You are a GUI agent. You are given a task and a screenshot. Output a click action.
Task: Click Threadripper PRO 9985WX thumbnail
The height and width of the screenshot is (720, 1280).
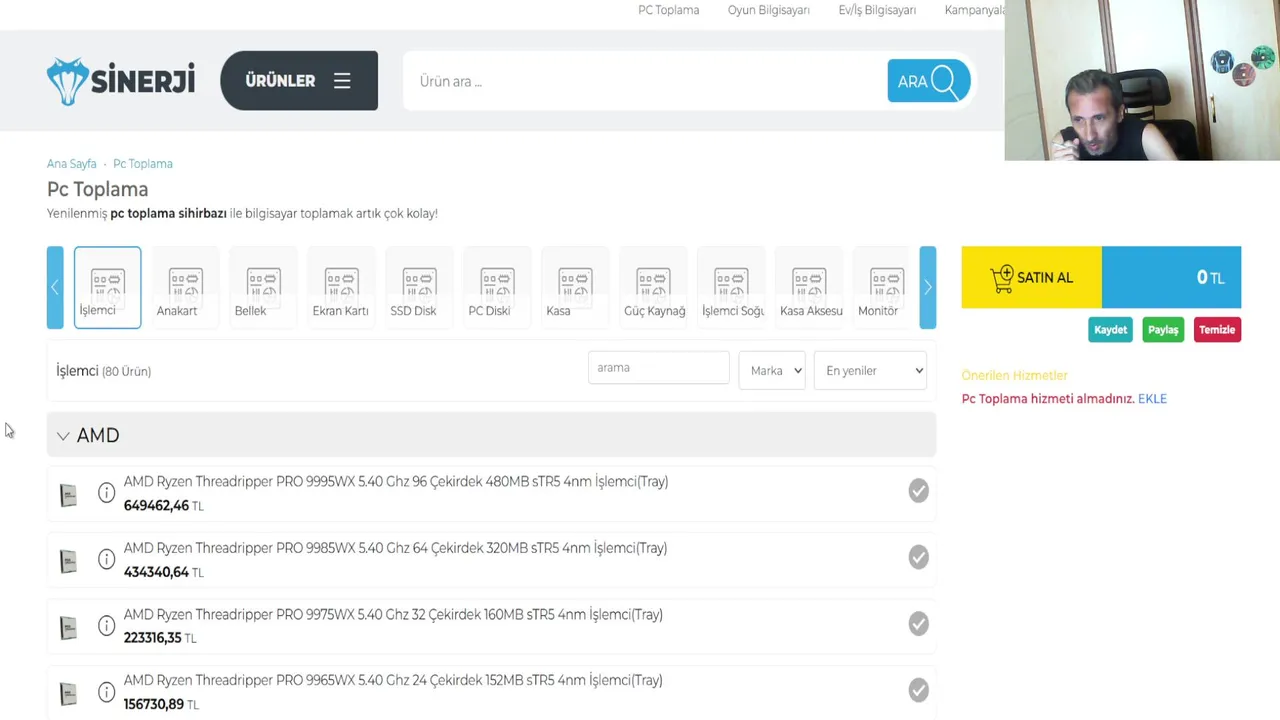[x=68, y=561]
